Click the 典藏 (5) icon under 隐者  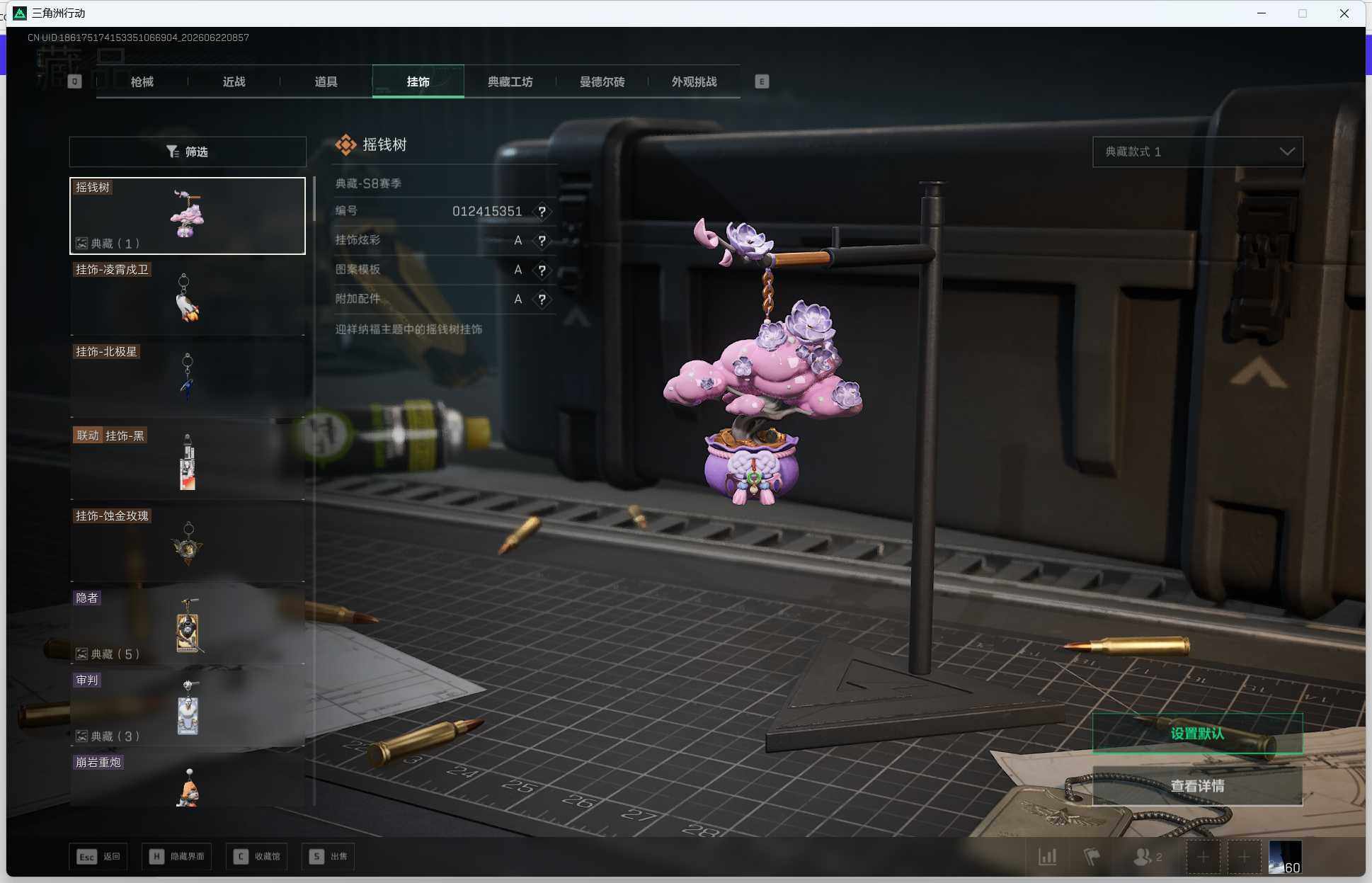(82, 654)
